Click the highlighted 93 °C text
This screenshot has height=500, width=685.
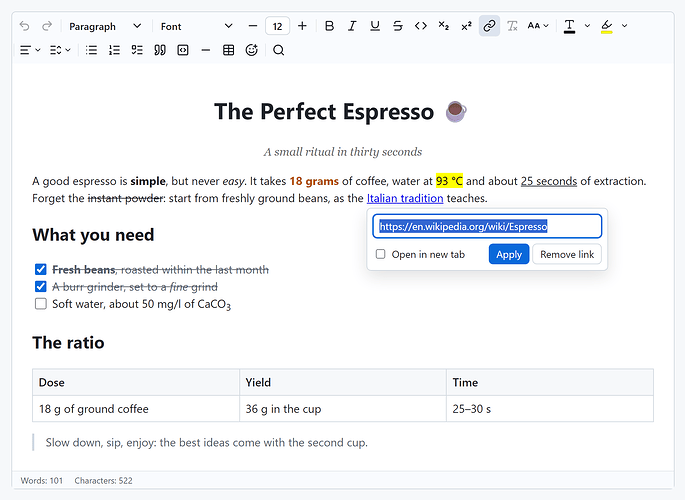pyautogui.click(x=449, y=181)
